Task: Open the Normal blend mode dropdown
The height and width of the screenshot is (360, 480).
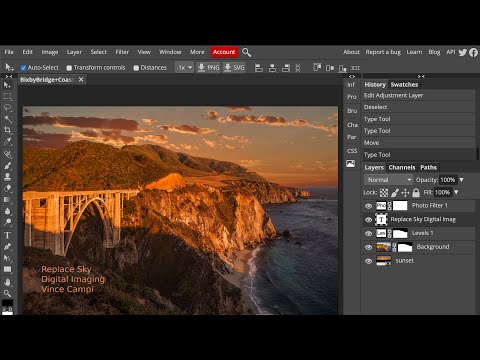Action: [388, 180]
